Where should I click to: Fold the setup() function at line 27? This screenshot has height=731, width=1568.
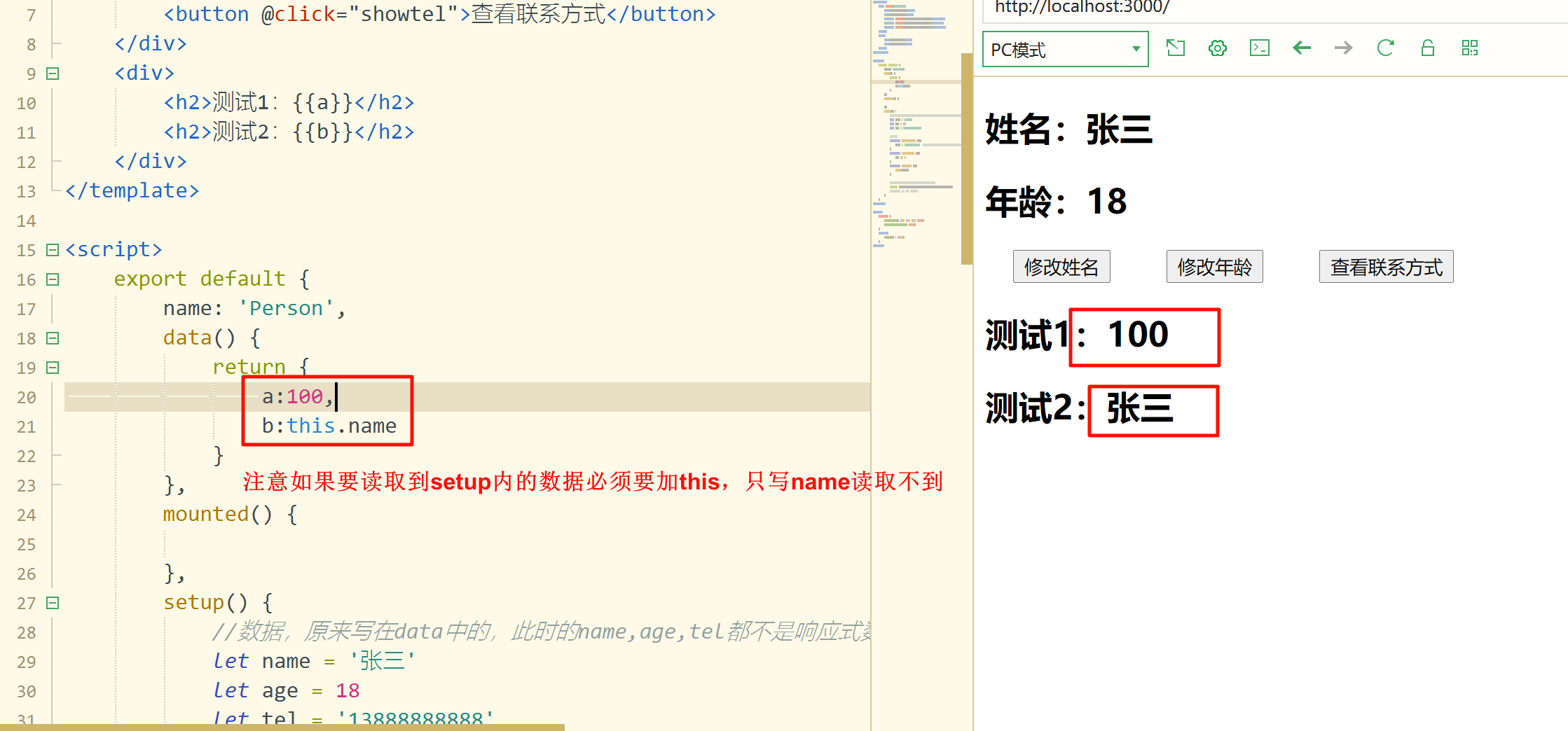click(x=53, y=603)
